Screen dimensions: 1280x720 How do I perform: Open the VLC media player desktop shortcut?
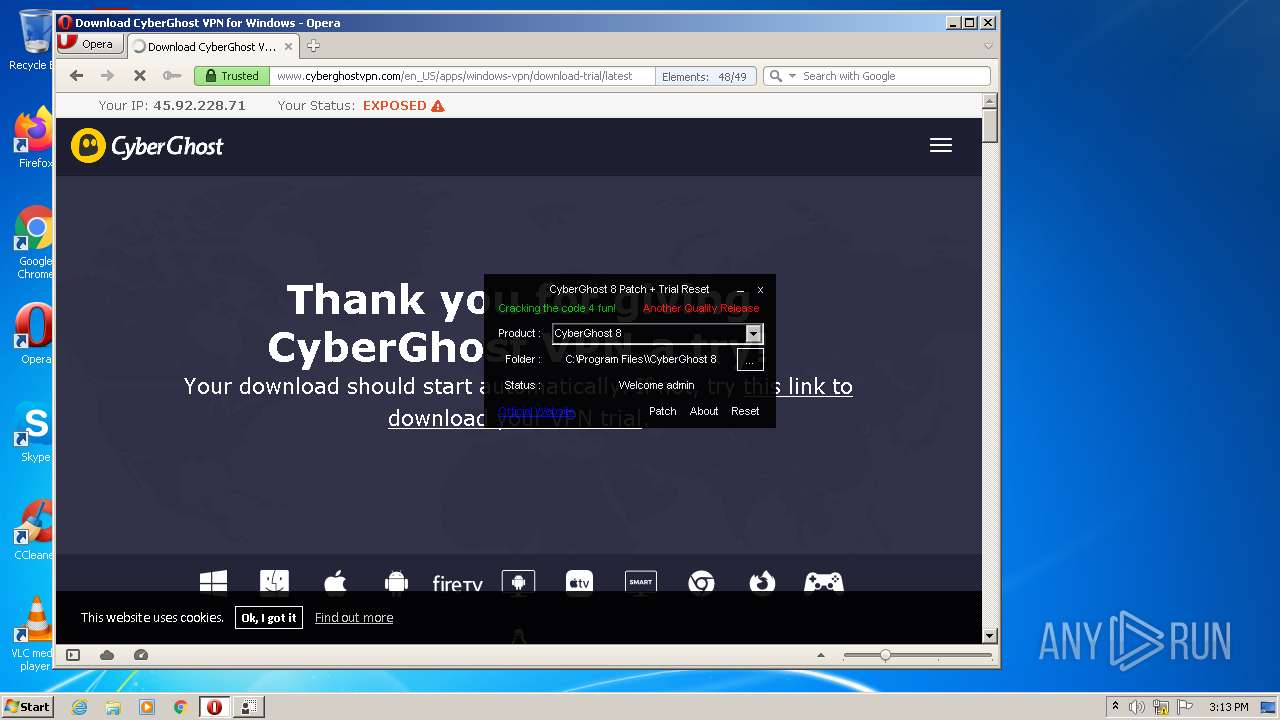click(35, 634)
